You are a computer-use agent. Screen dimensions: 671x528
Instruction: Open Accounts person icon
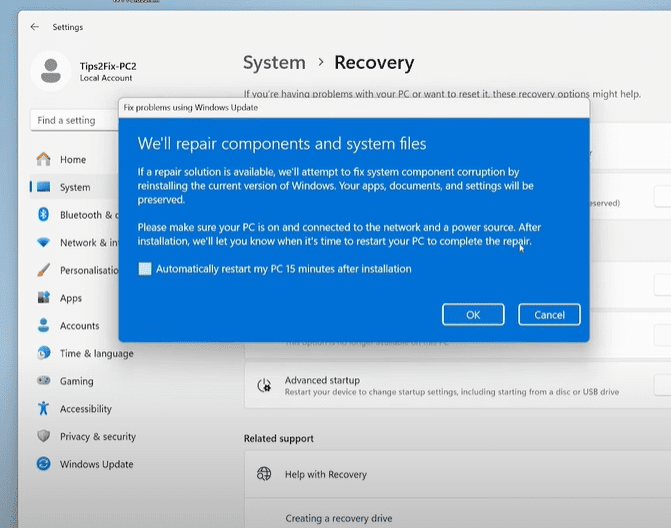coord(43,326)
